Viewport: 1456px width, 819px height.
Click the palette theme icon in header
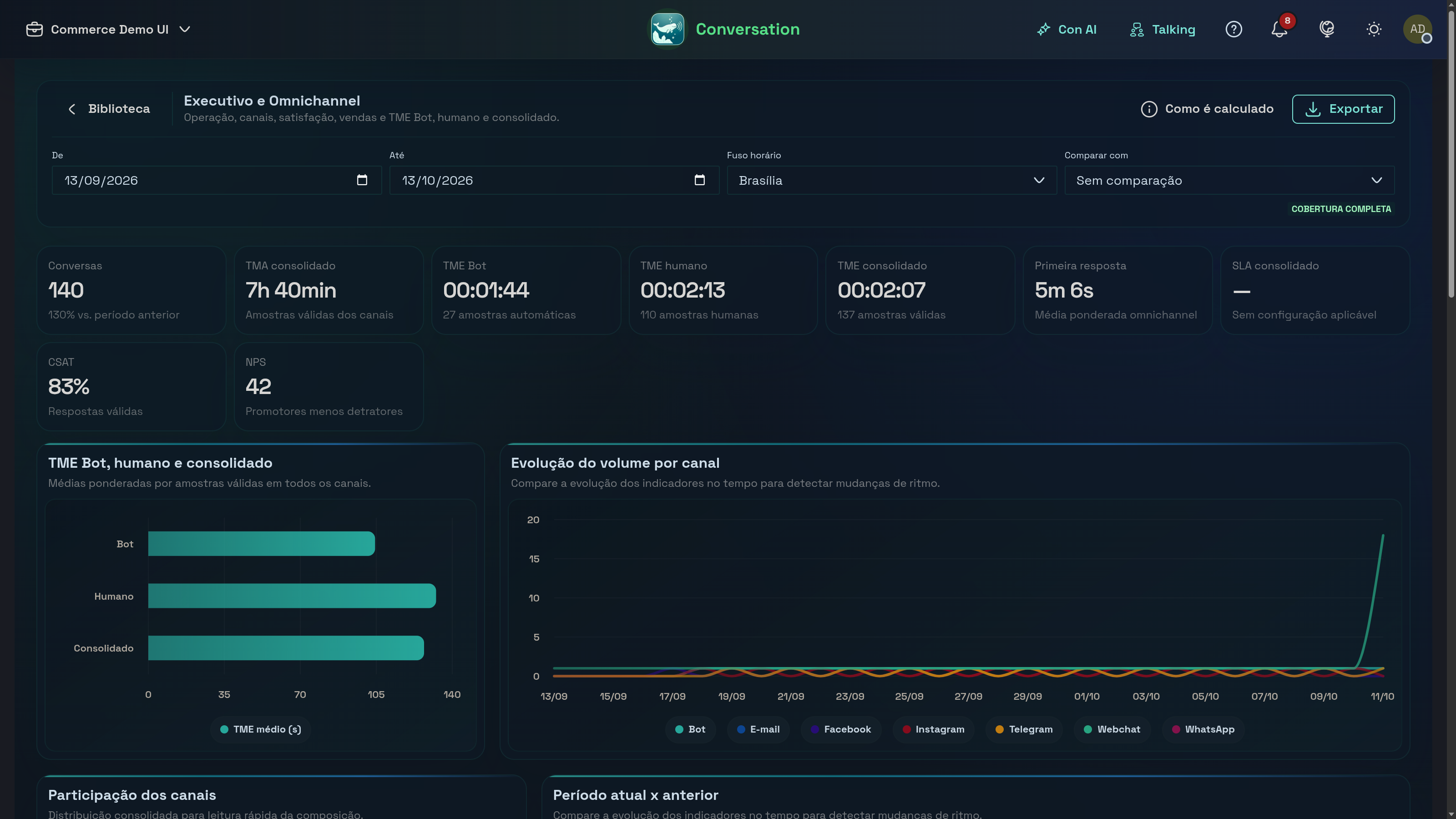click(1327, 30)
